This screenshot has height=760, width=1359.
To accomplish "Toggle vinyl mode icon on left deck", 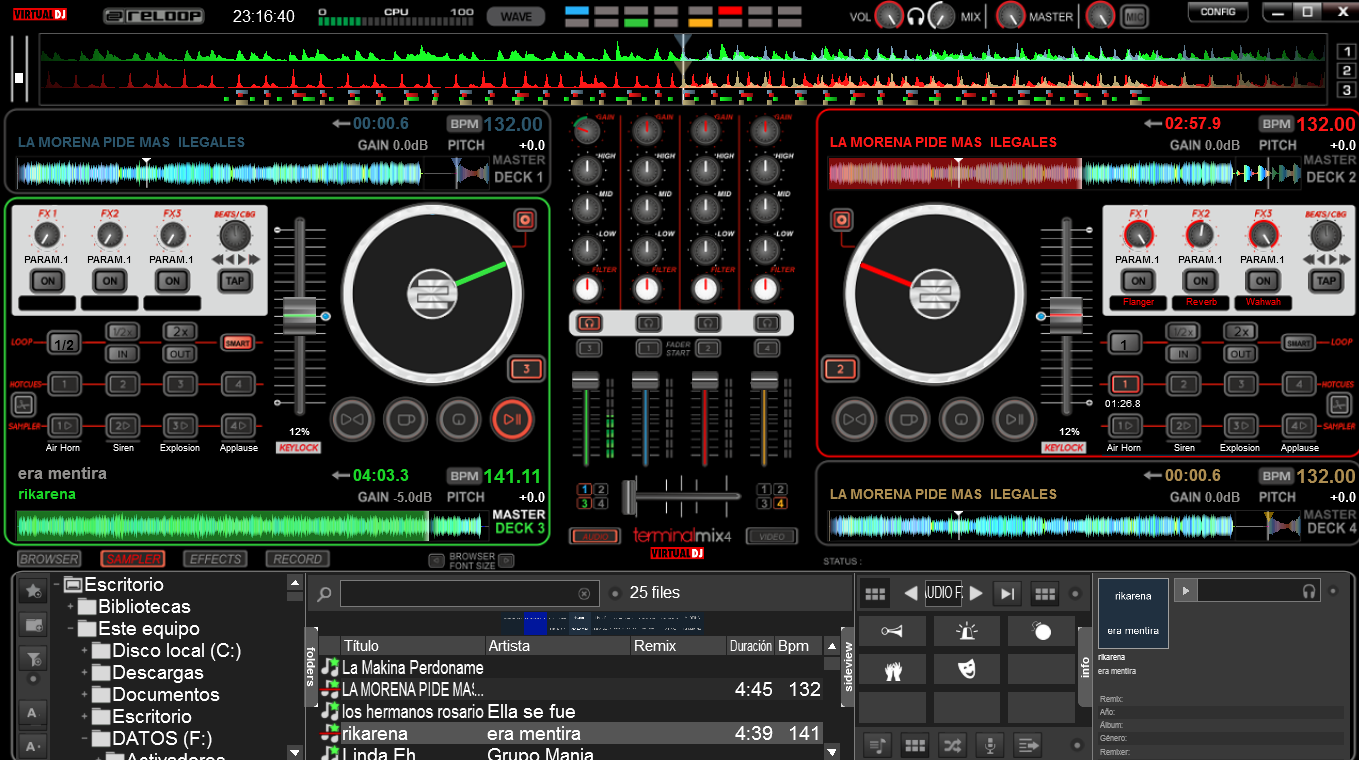I will pos(525,220).
